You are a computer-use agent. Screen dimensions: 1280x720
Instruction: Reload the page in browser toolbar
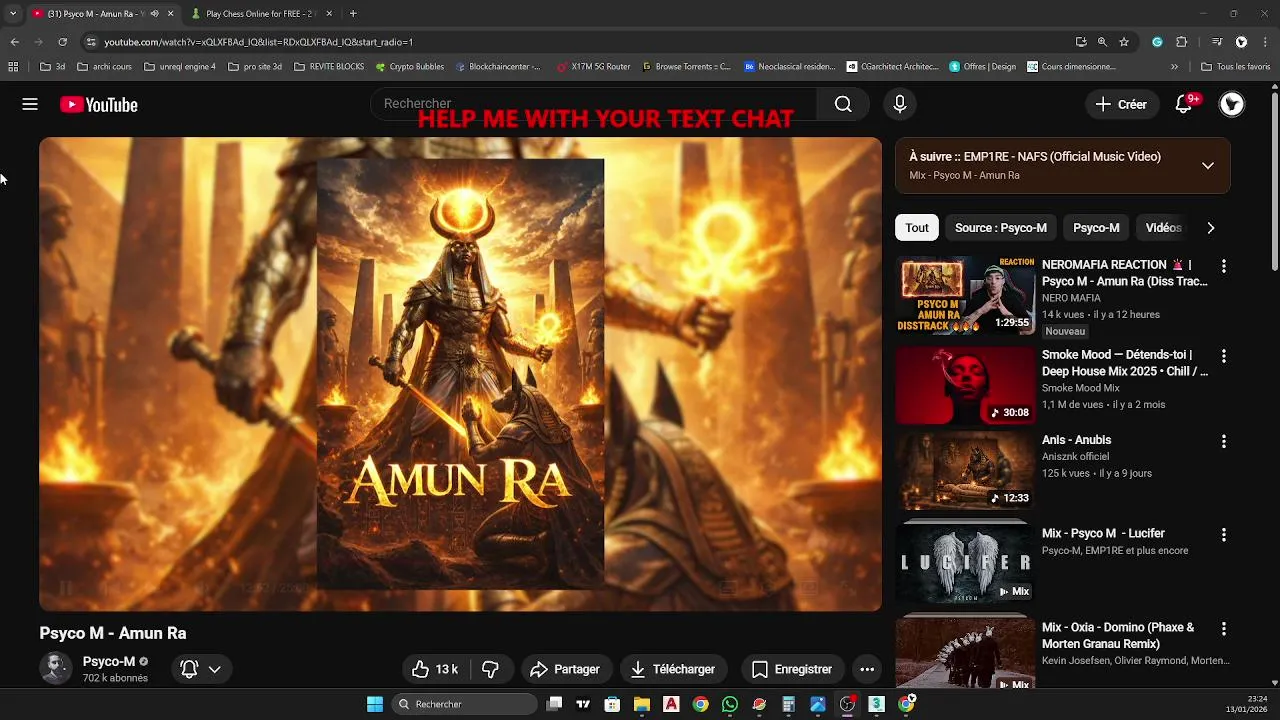tap(62, 42)
